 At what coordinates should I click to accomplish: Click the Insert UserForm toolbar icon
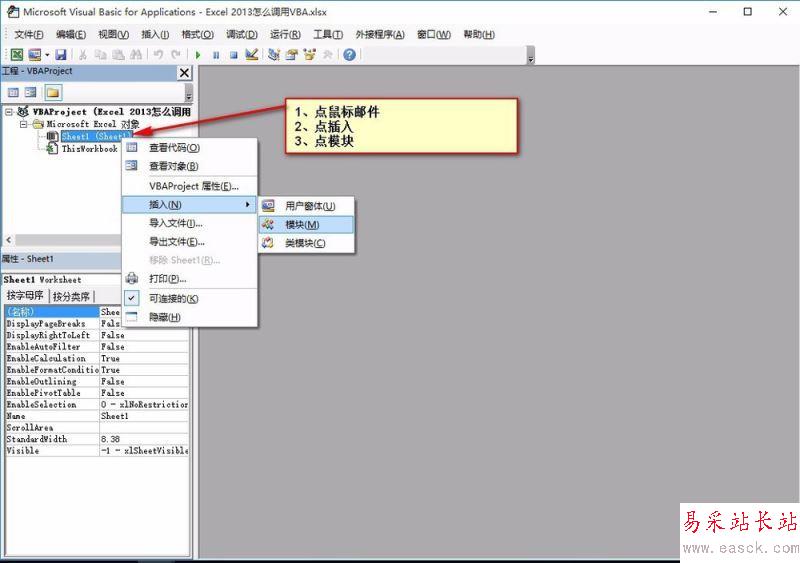tap(34, 55)
